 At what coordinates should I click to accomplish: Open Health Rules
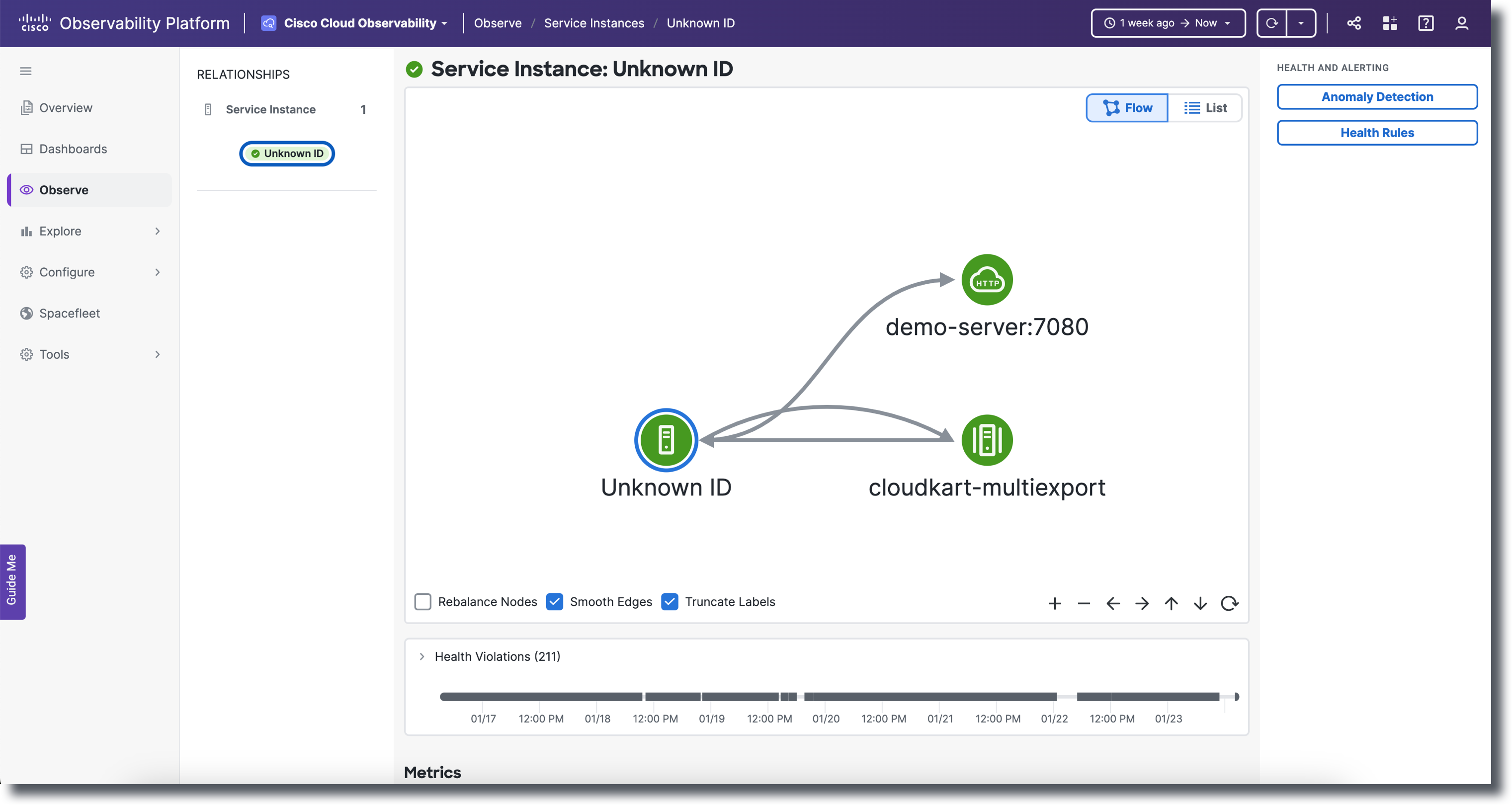click(1377, 133)
